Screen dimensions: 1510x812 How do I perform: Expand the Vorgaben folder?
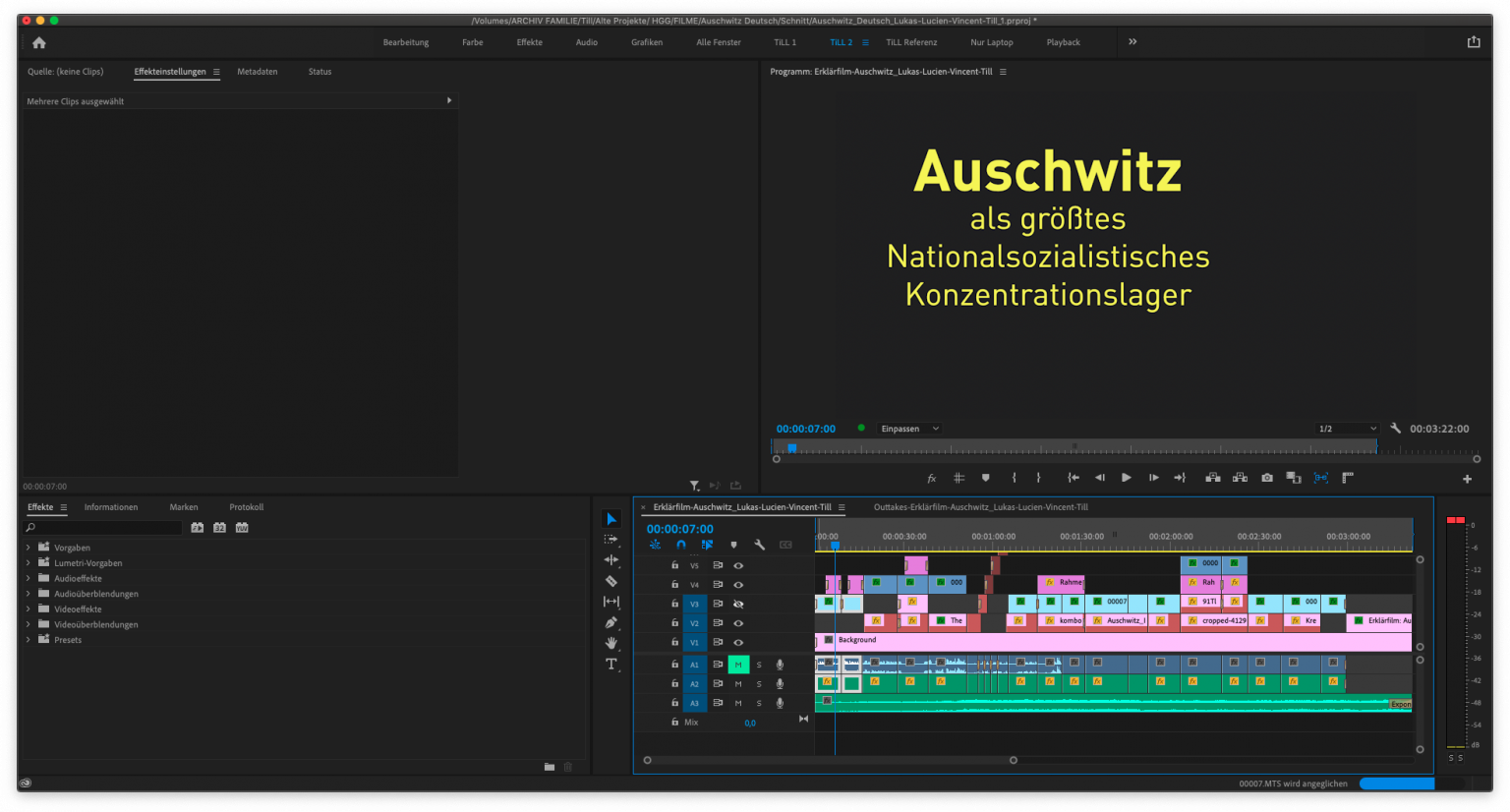click(x=28, y=548)
